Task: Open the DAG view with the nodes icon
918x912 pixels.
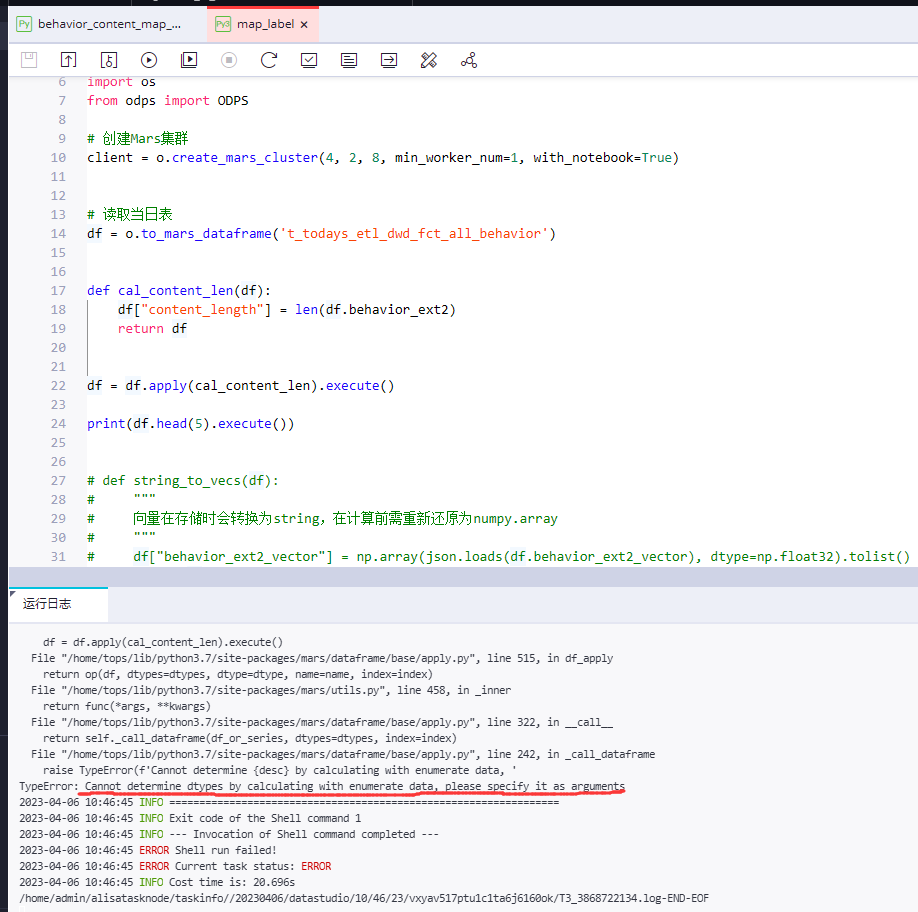Action: (468, 60)
